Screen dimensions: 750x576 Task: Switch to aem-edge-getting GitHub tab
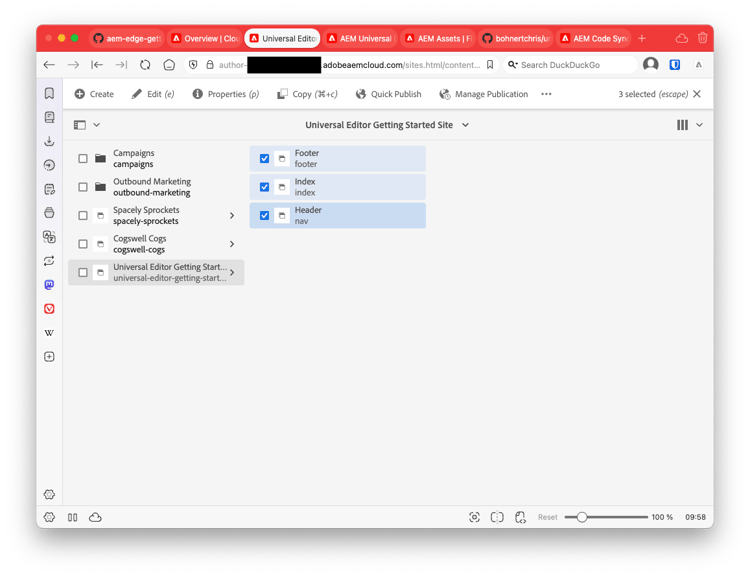tap(127, 38)
